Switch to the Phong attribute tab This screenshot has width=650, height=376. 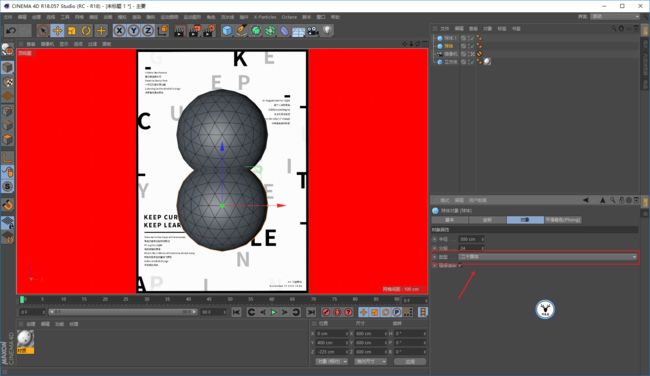562,220
